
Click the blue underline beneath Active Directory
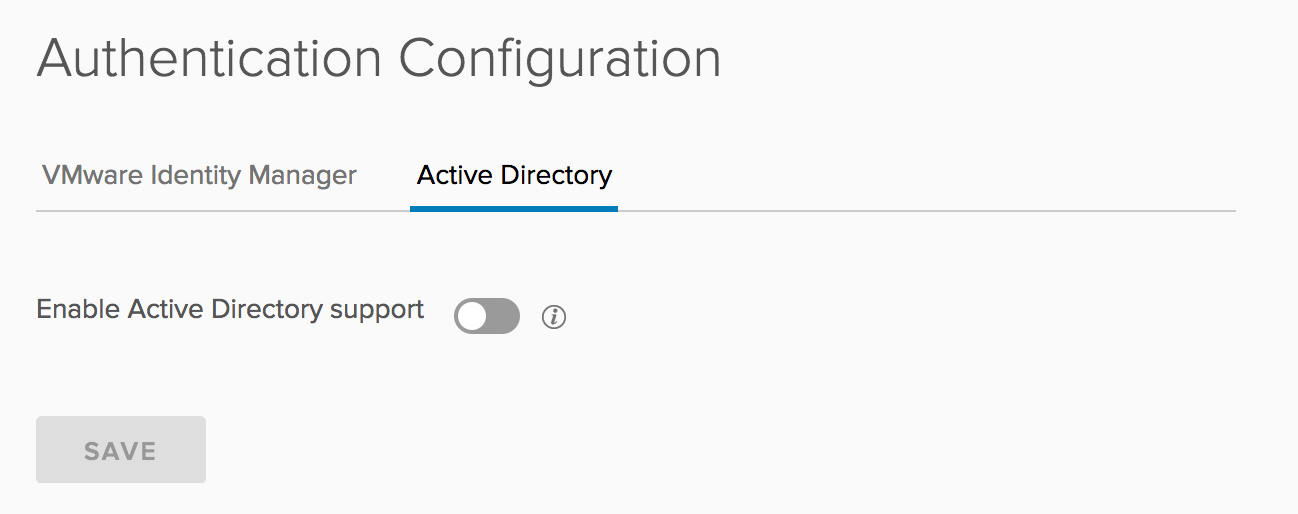(514, 208)
